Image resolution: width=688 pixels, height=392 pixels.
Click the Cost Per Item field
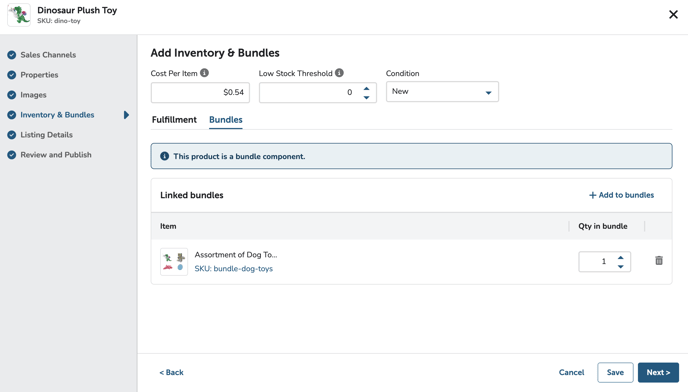(x=200, y=92)
